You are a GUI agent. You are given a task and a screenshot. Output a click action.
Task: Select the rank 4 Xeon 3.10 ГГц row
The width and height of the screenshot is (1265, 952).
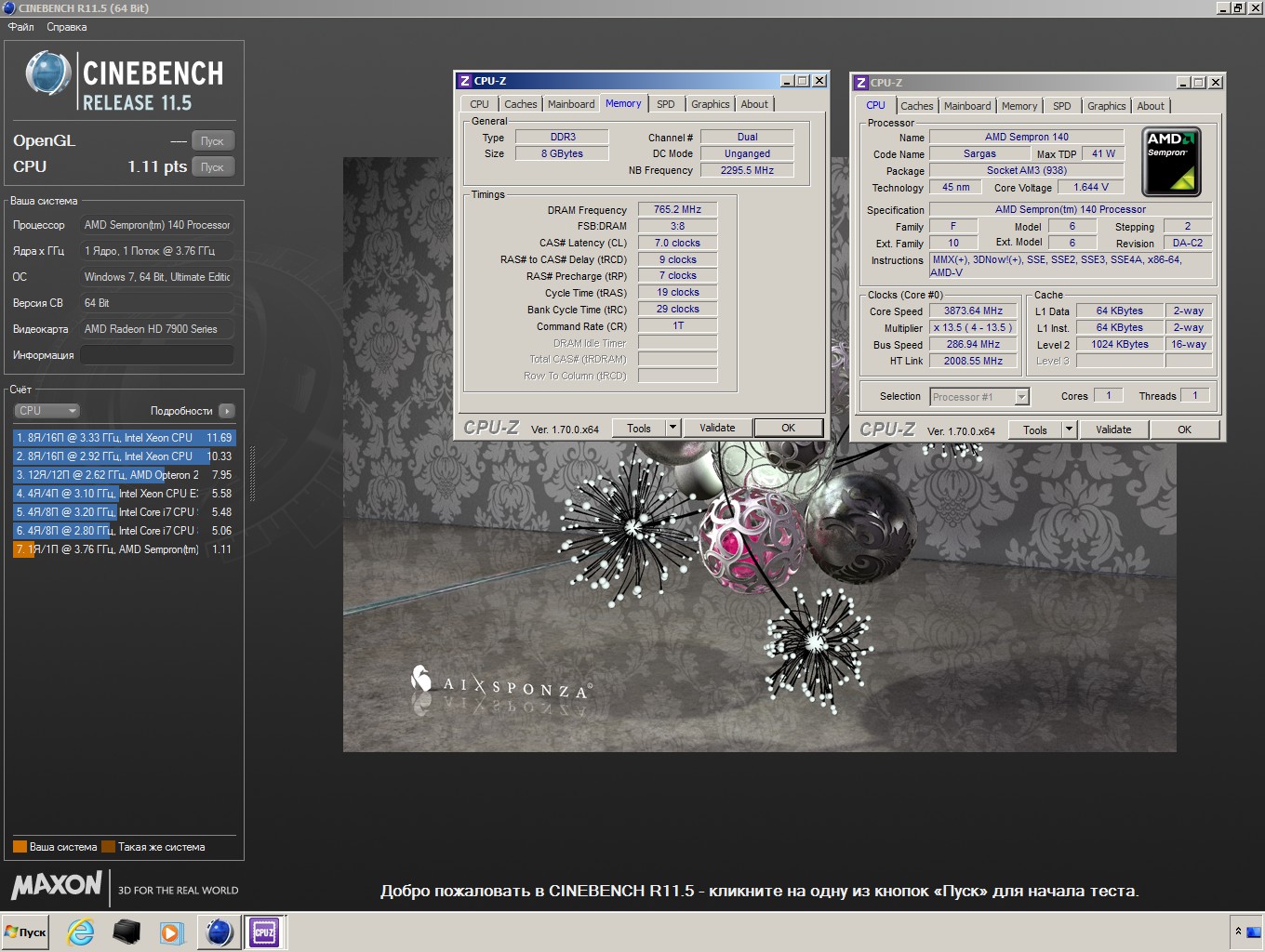pos(125,494)
